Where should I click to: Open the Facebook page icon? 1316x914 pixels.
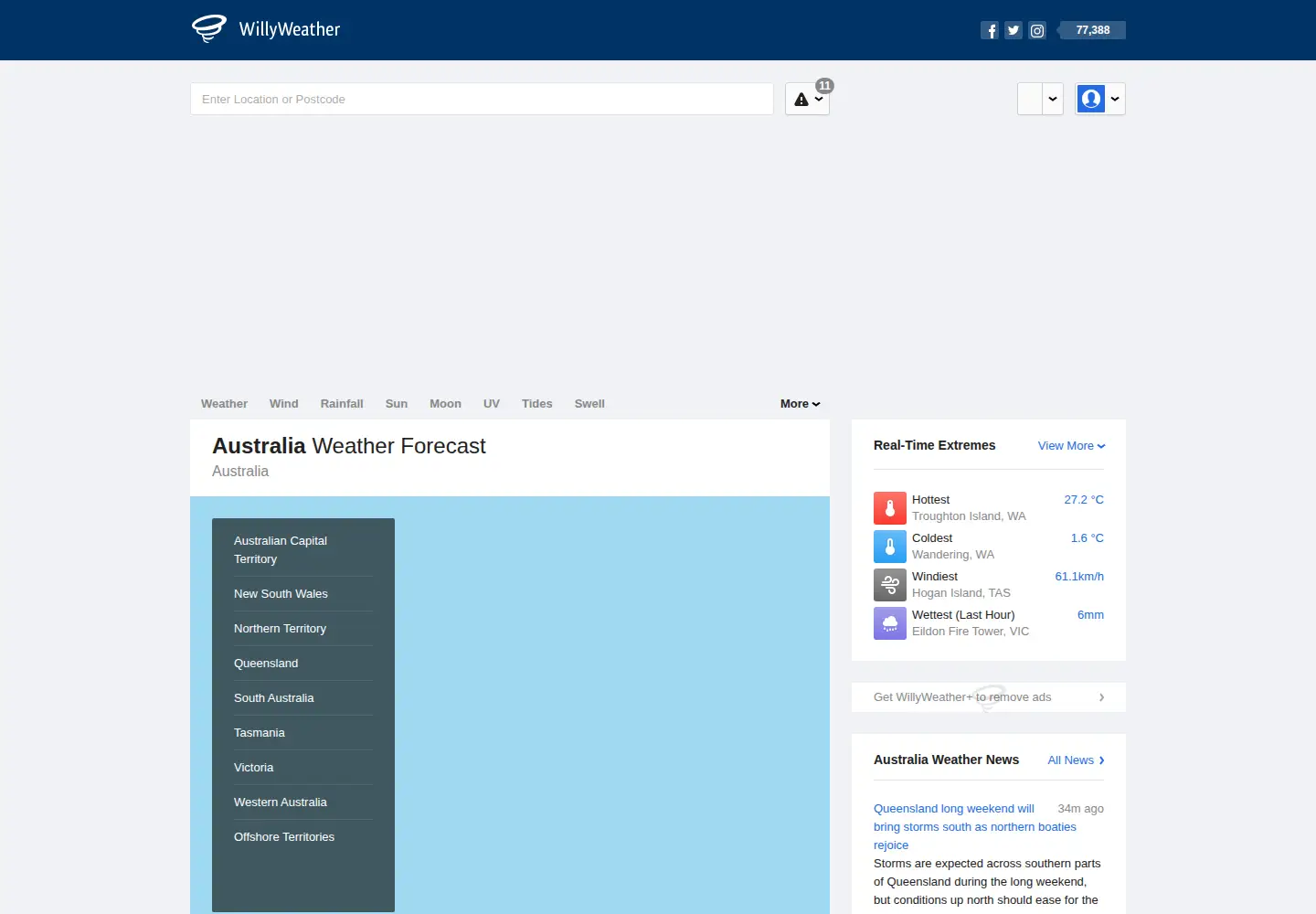[990, 30]
